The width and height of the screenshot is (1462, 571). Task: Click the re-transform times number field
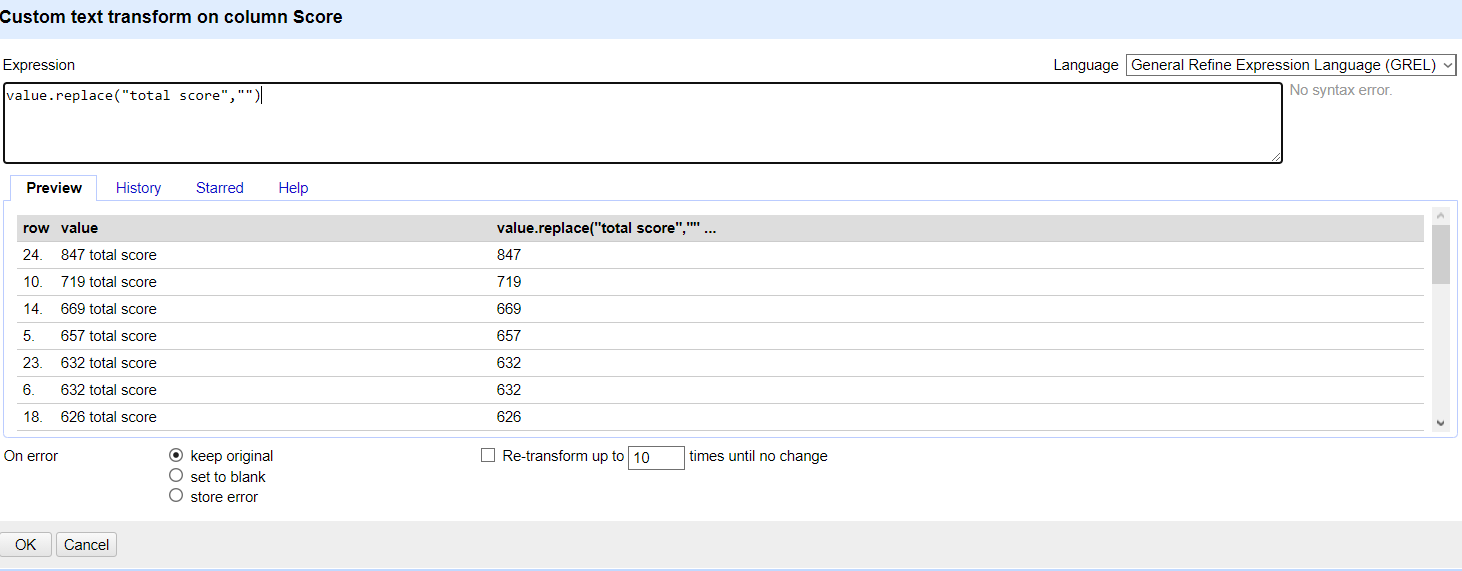656,457
